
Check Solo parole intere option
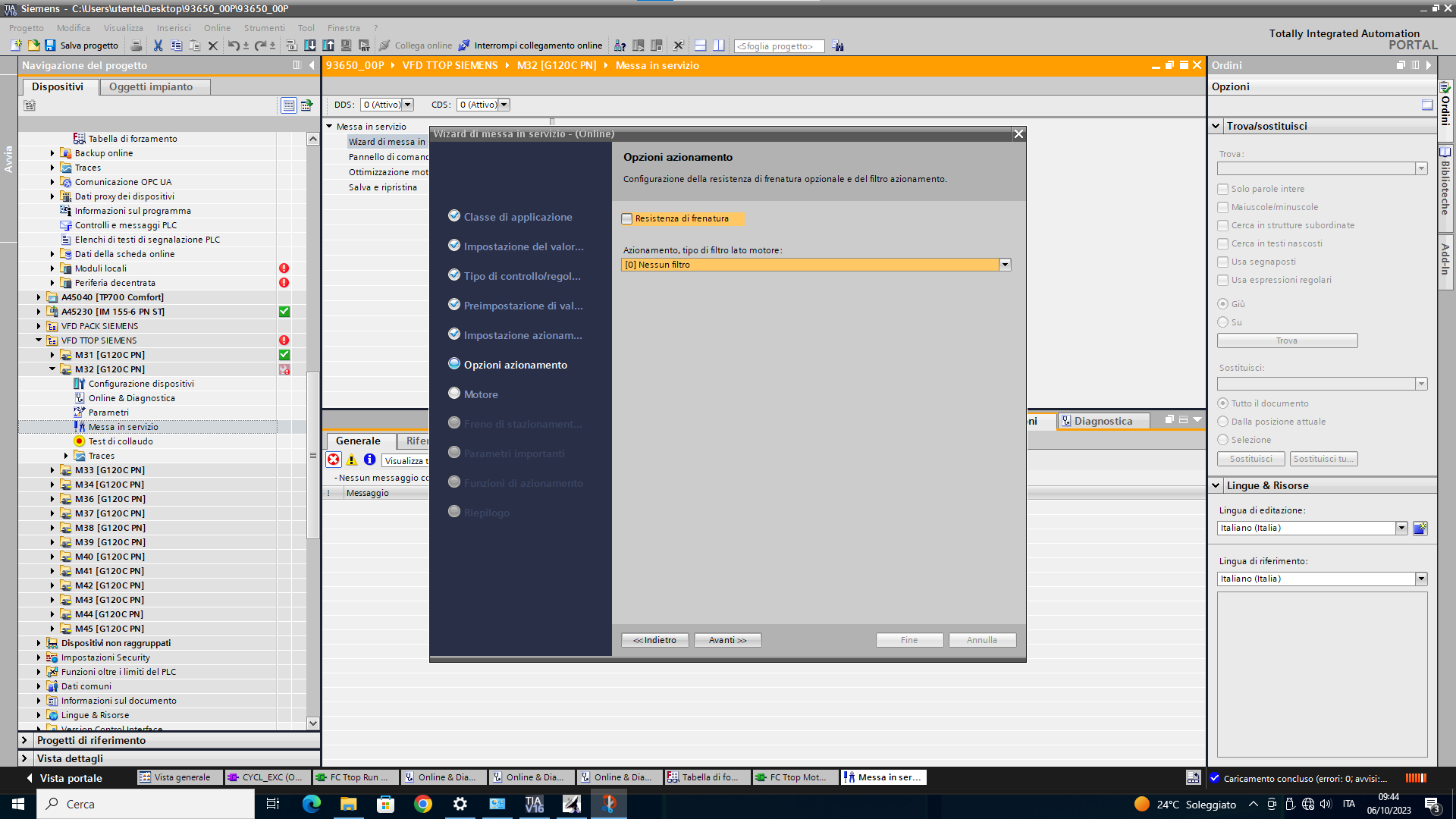point(1222,189)
